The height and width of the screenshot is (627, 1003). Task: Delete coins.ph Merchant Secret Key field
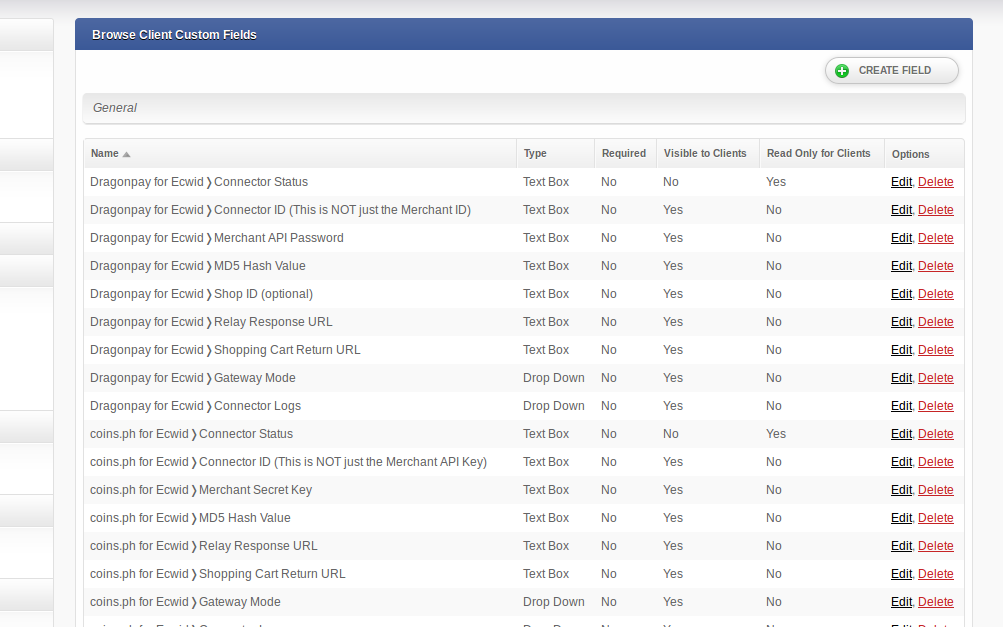point(935,490)
